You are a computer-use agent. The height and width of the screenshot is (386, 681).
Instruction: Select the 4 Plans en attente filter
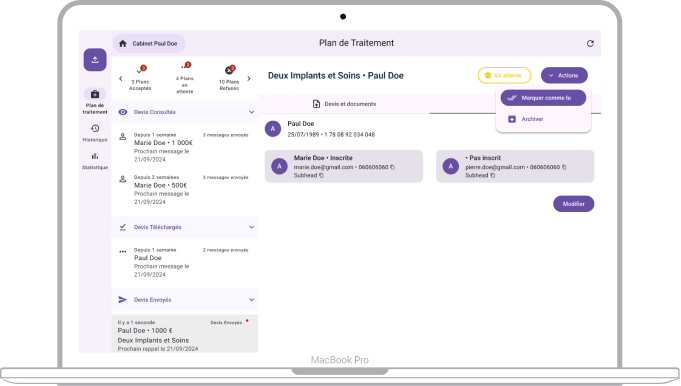tap(185, 78)
